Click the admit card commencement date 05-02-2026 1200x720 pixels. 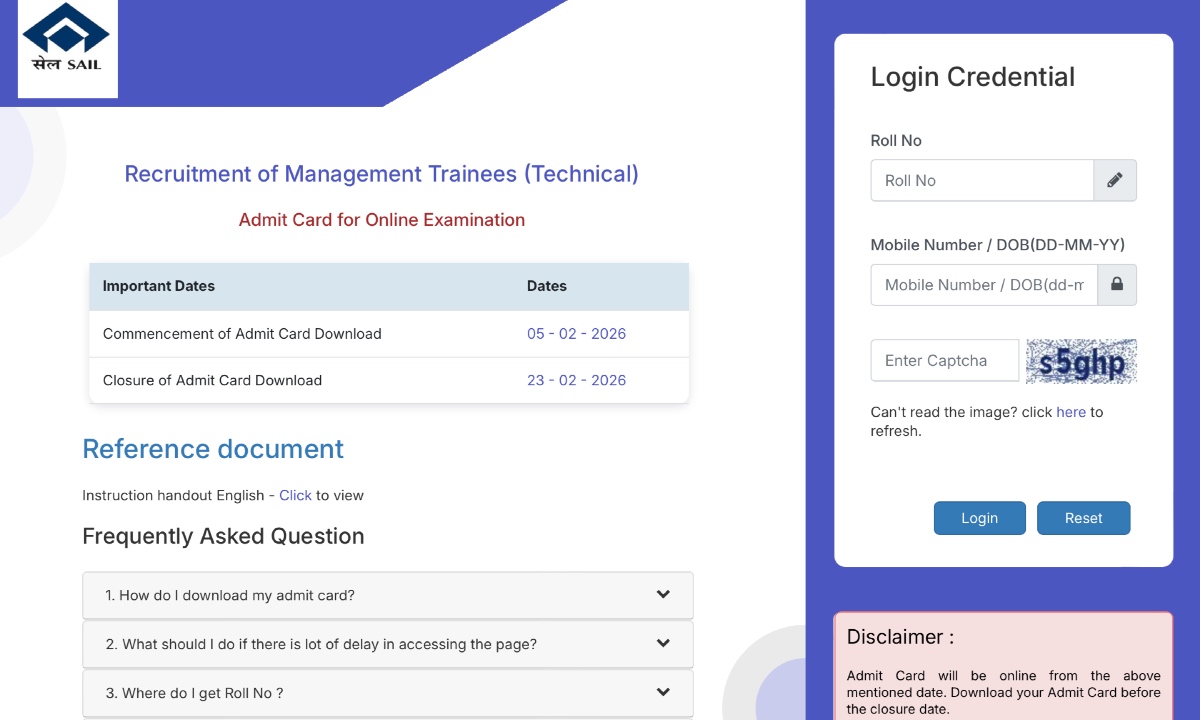tap(576, 333)
